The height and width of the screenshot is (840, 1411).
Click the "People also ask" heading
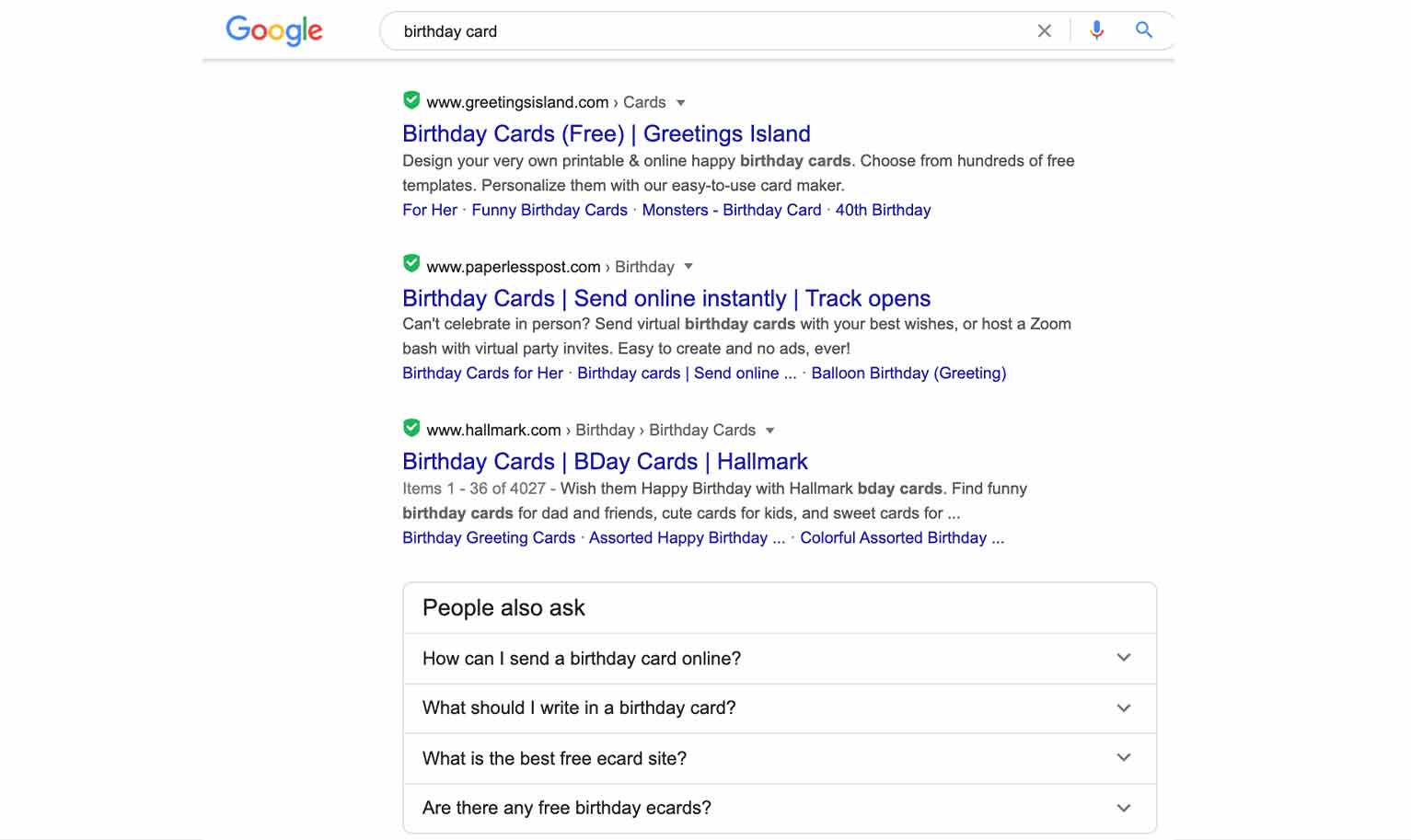pyautogui.click(x=503, y=608)
